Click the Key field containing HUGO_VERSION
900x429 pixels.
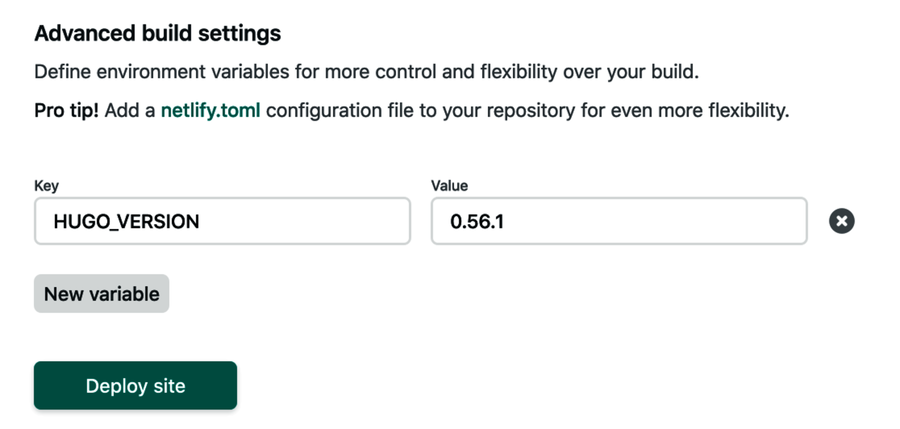point(222,221)
